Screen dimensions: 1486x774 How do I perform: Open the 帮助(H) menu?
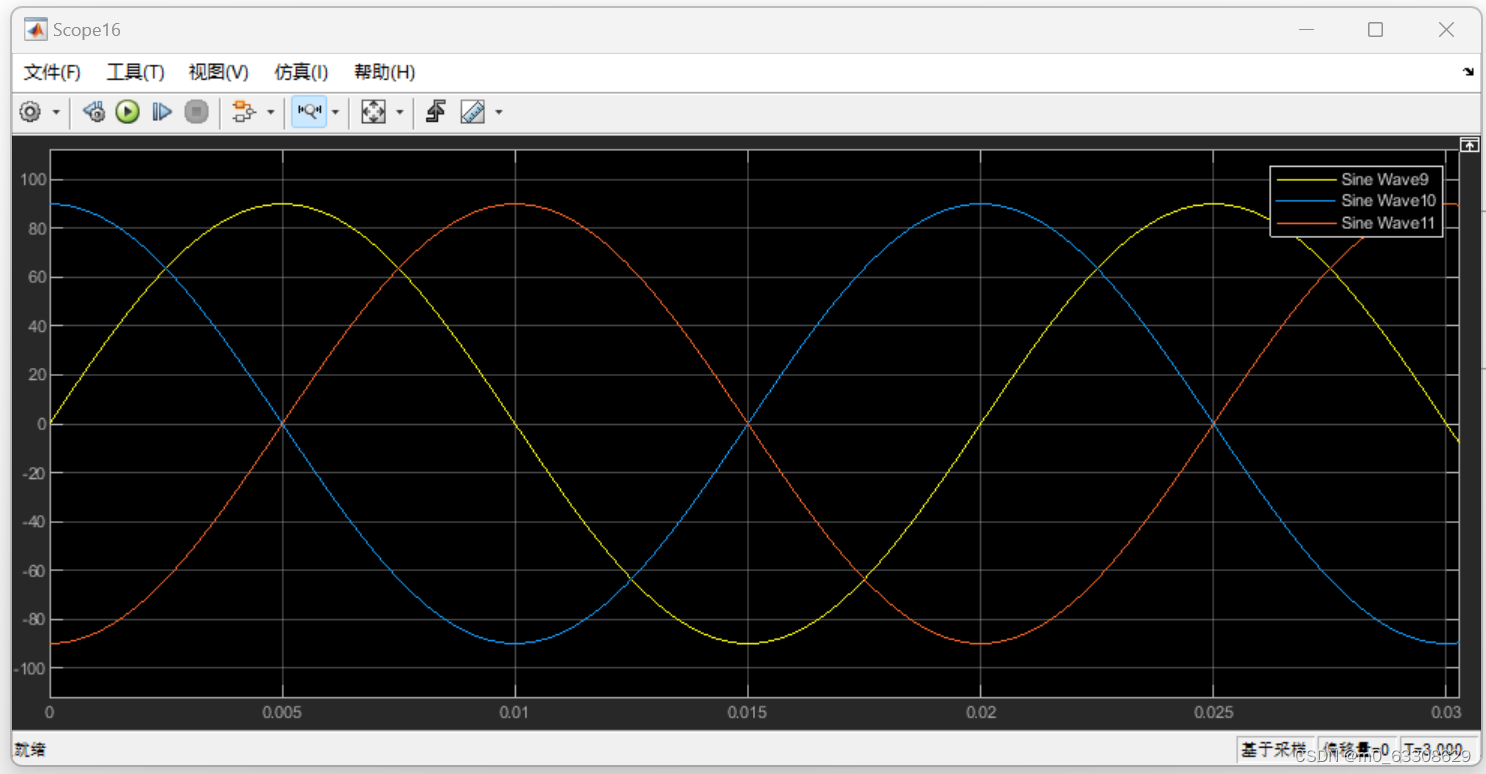[384, 72]
